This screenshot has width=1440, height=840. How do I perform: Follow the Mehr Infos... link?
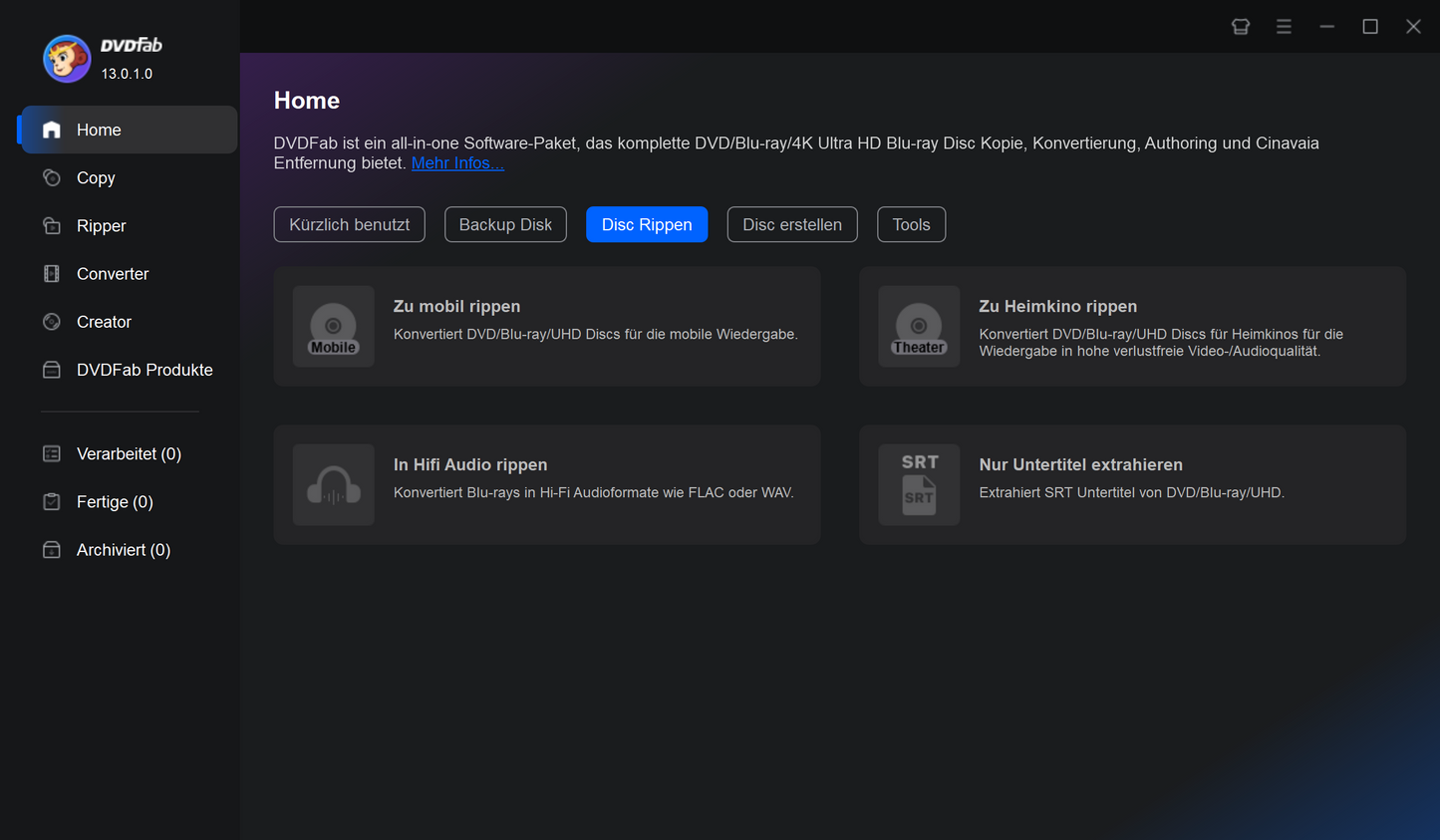[457, 163]
